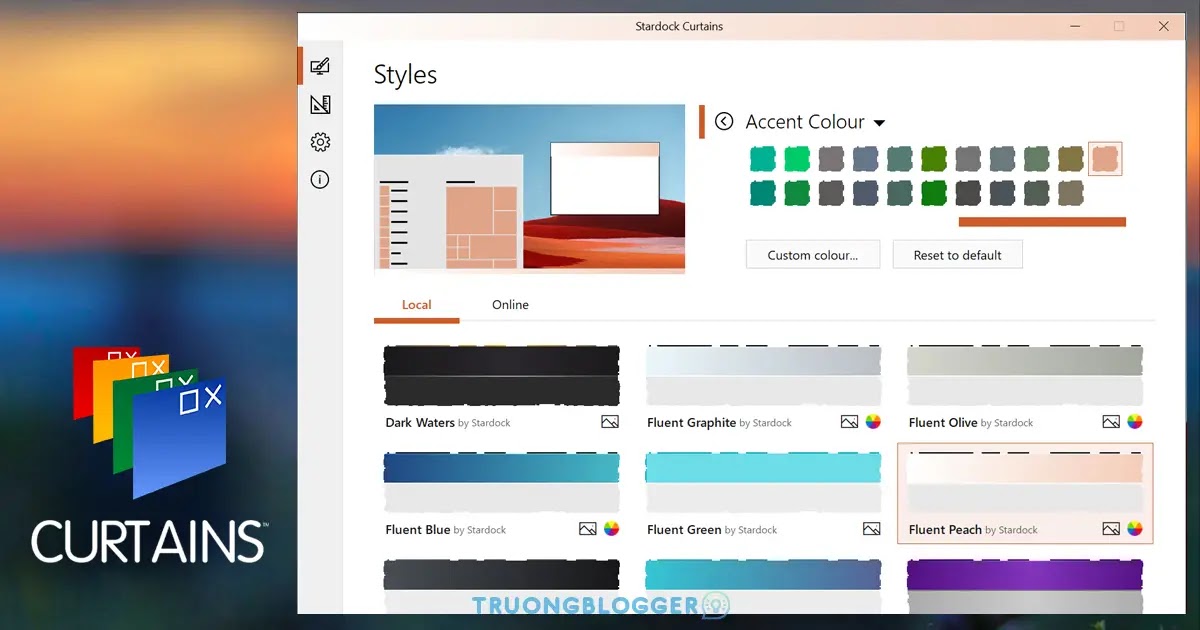1200x630 pixels.
Task: Click the orange scrollbar below the swatches
Action: (1042, 222)
